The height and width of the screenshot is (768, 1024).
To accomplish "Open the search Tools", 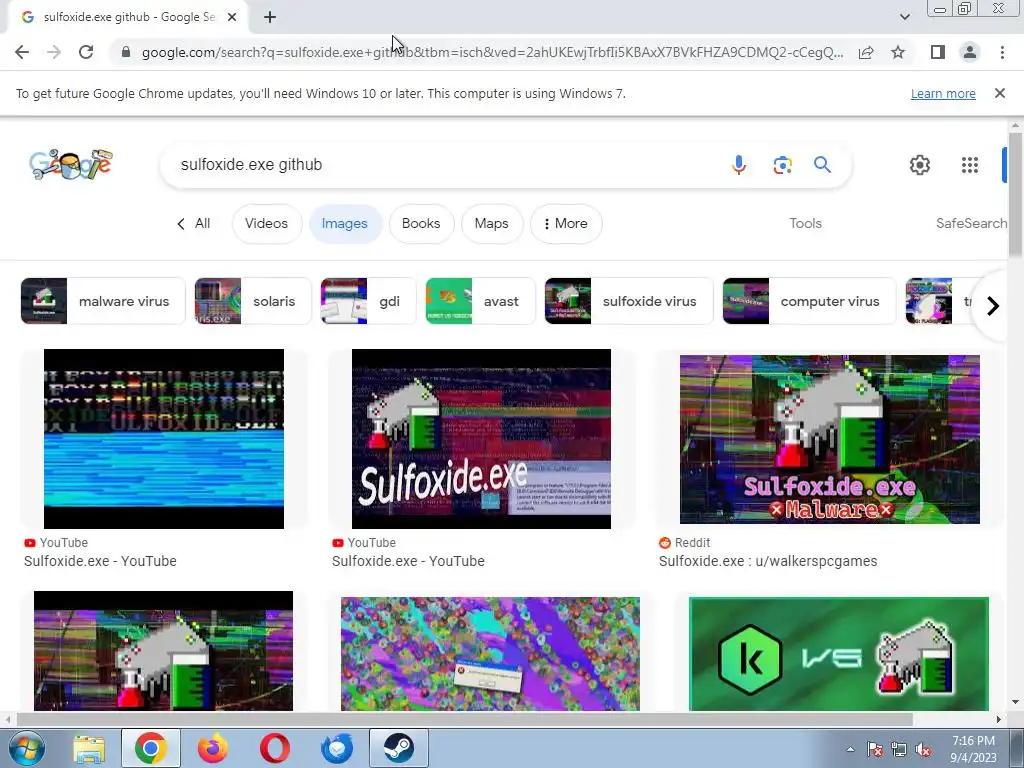I will pyautogui.click(x=805, y=223).
